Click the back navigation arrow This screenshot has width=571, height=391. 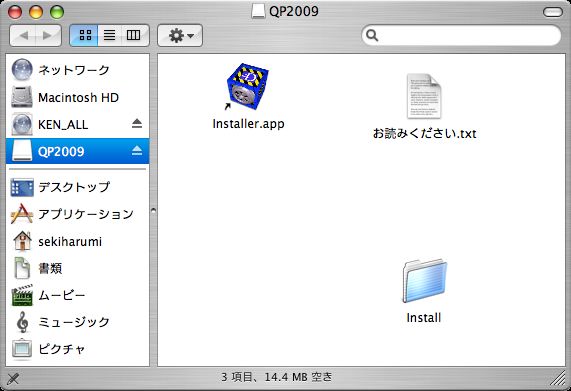click(x=23, y=35)
